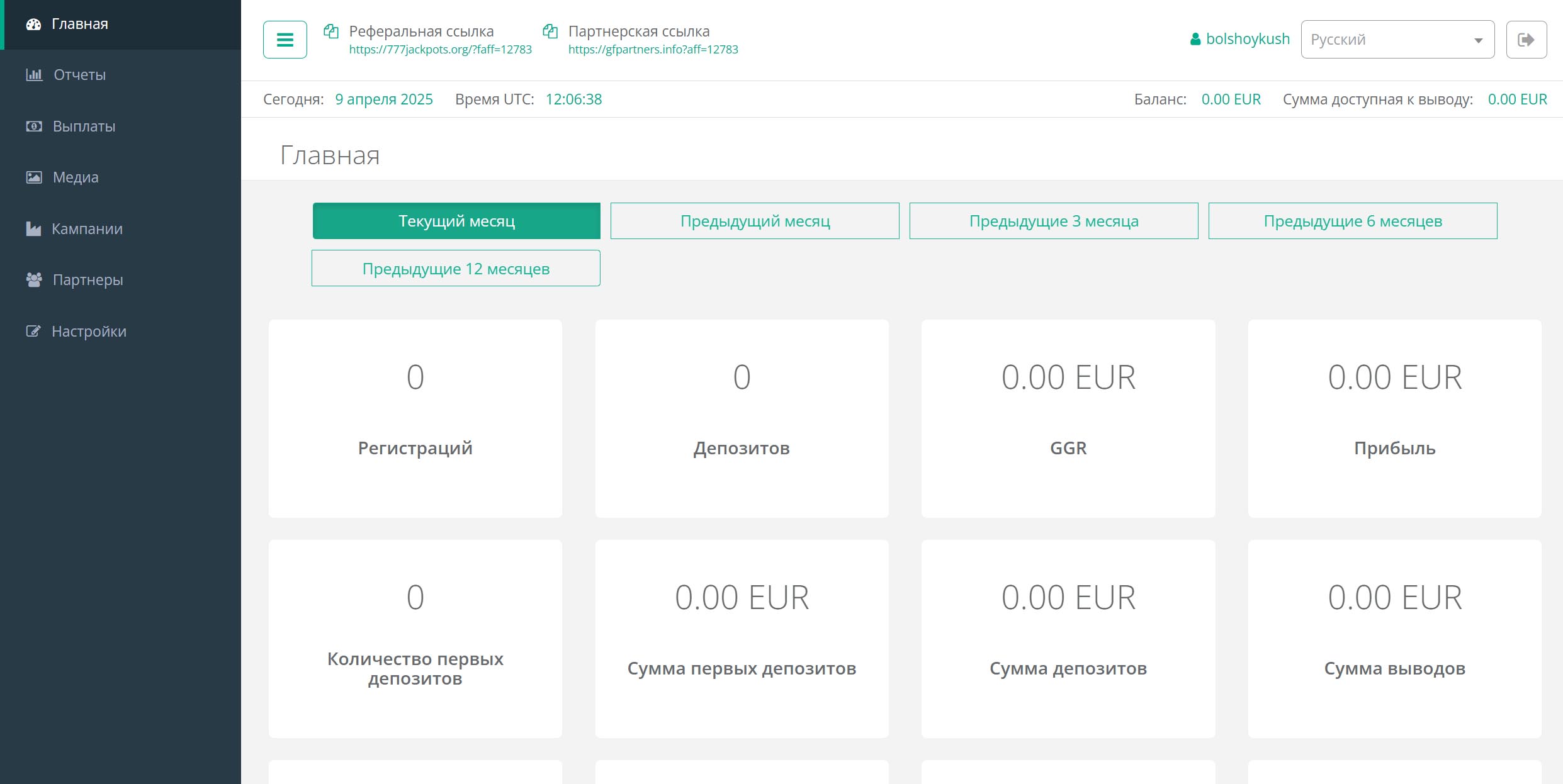Viewport: 1563px width, 784px height.
Task: Open the Русский language dropdown
Action: 1385,40
